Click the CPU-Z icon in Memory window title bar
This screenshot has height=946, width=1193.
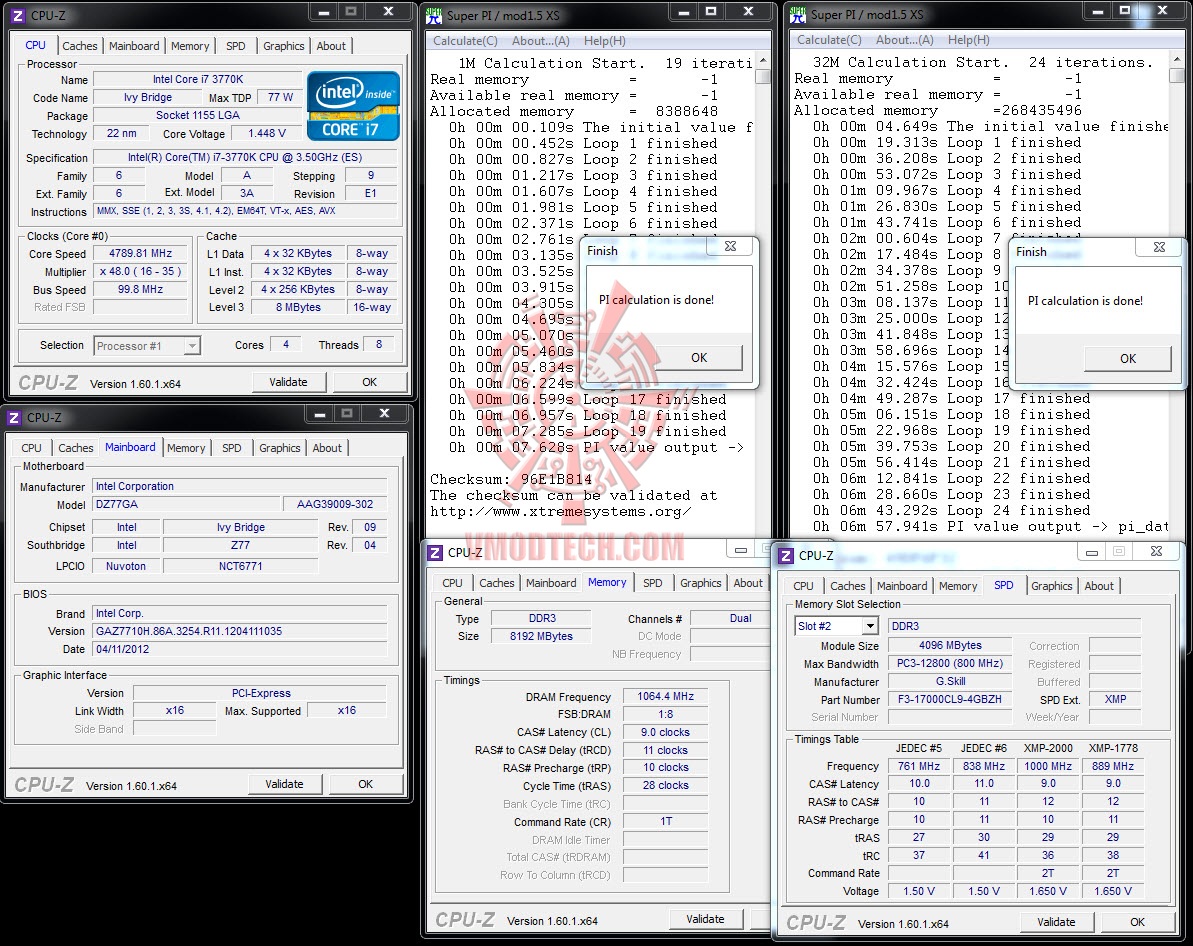tap(434, 553)
